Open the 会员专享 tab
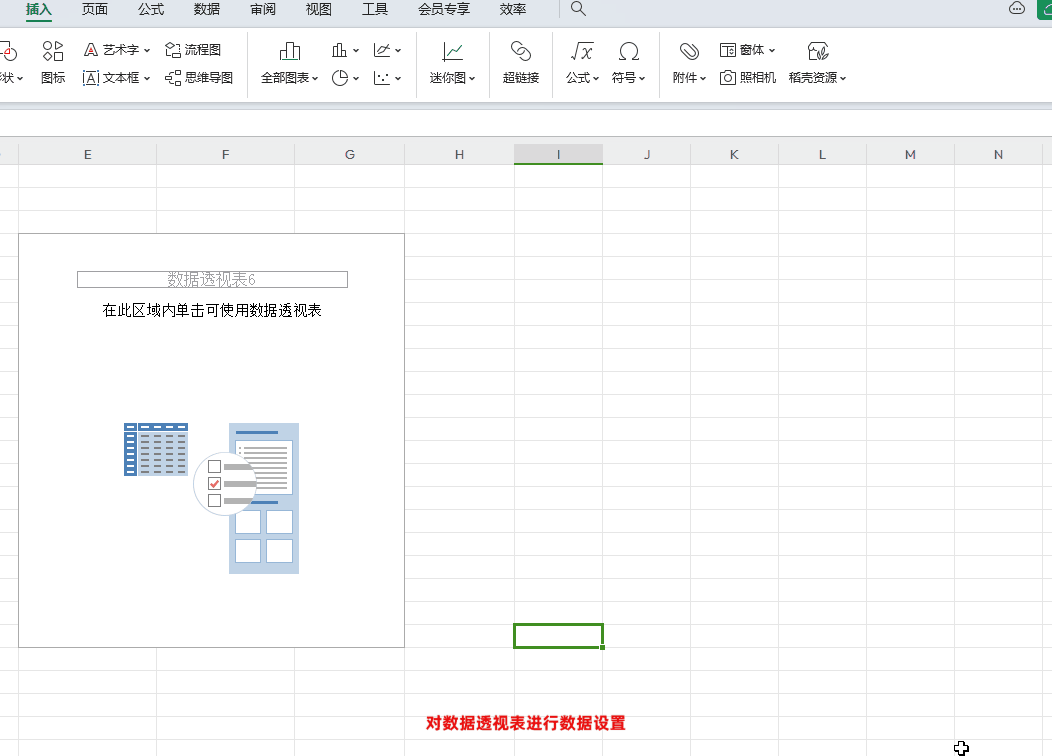Viewport: 1052px width, 756px height. 444,9
